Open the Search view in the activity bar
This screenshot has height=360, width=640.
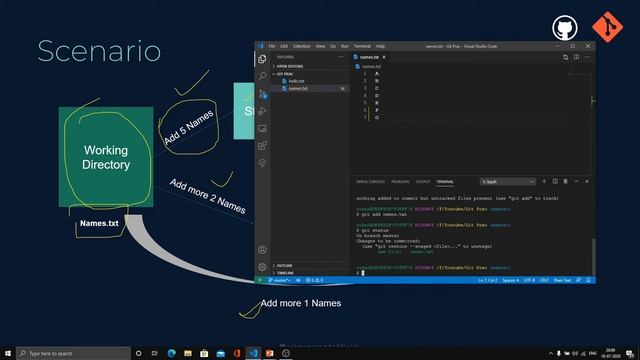pyautogui.click(x=262, y=76)
